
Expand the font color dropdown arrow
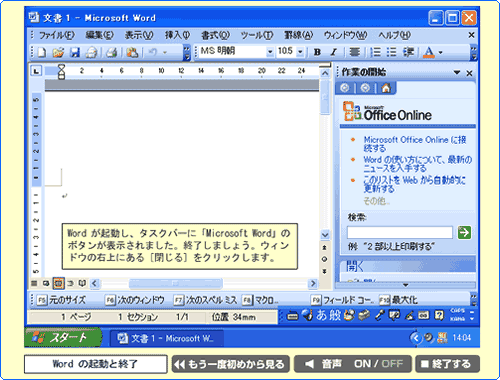[441, 52]
